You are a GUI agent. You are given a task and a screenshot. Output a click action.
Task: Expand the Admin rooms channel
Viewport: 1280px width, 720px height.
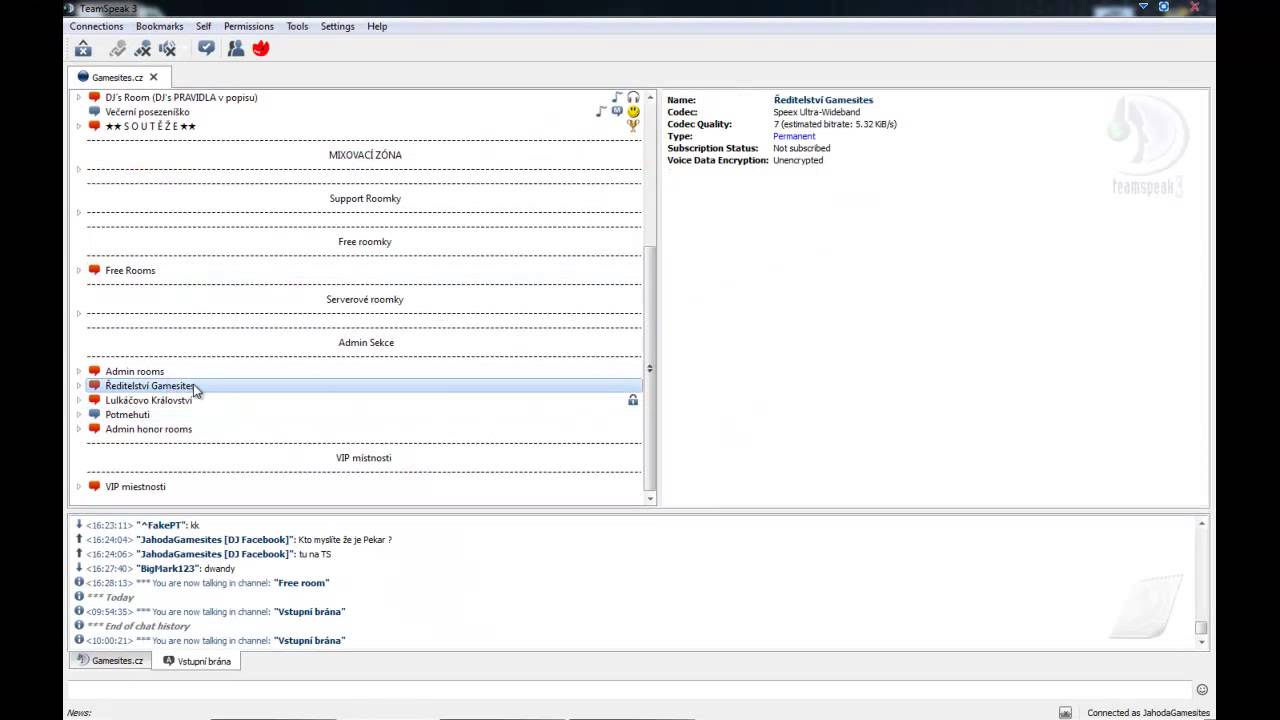click(x=79, y=371)
